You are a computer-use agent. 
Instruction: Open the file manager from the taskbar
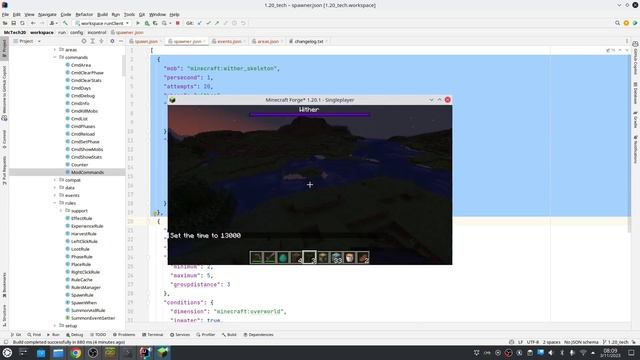(58, 353)
